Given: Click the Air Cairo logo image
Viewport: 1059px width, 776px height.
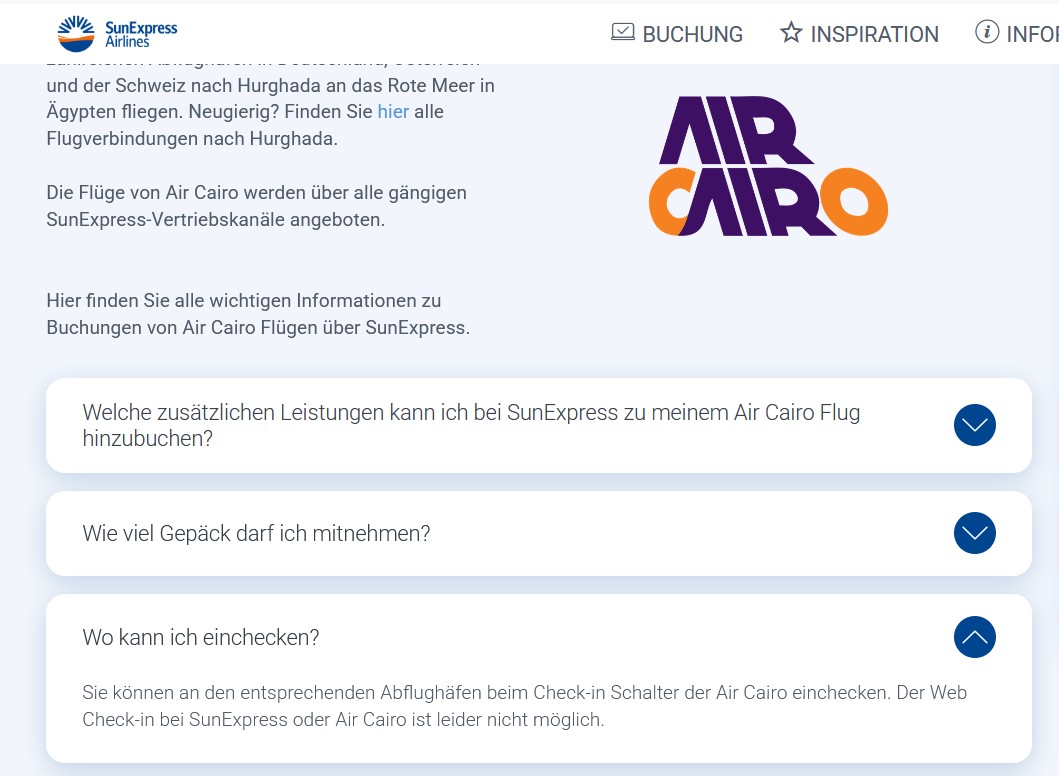Looking at the screenshot, I should [x=767, y=166].
